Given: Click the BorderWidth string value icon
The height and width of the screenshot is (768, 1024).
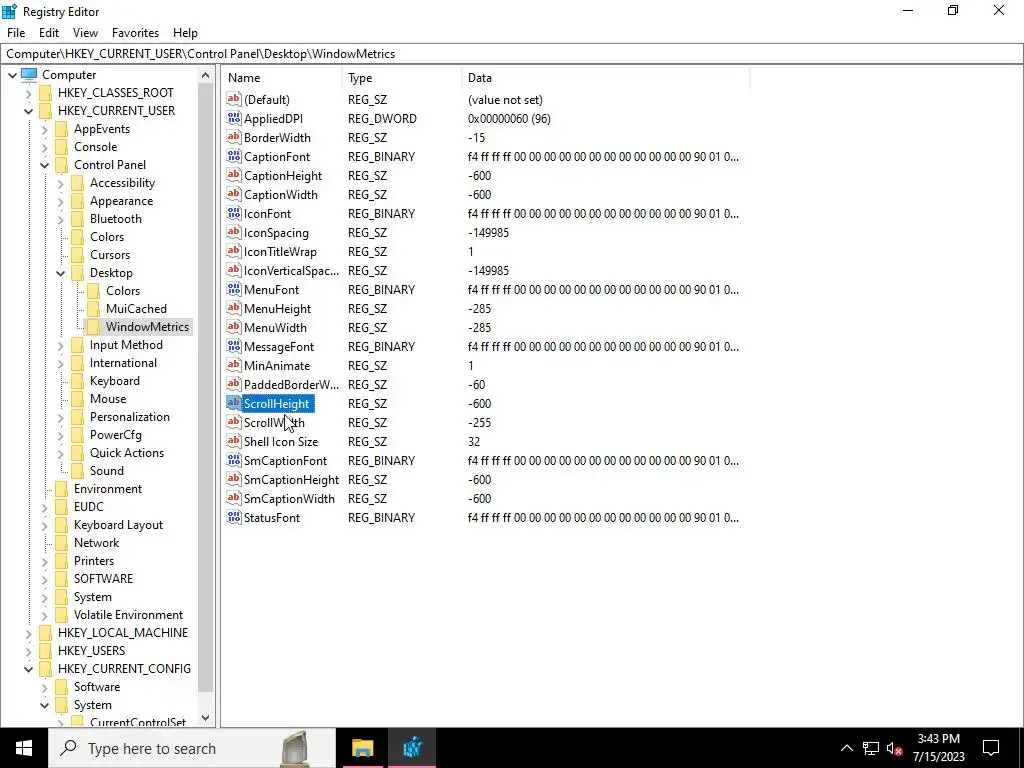Looking at the screenshot, I should coord(234,137).
